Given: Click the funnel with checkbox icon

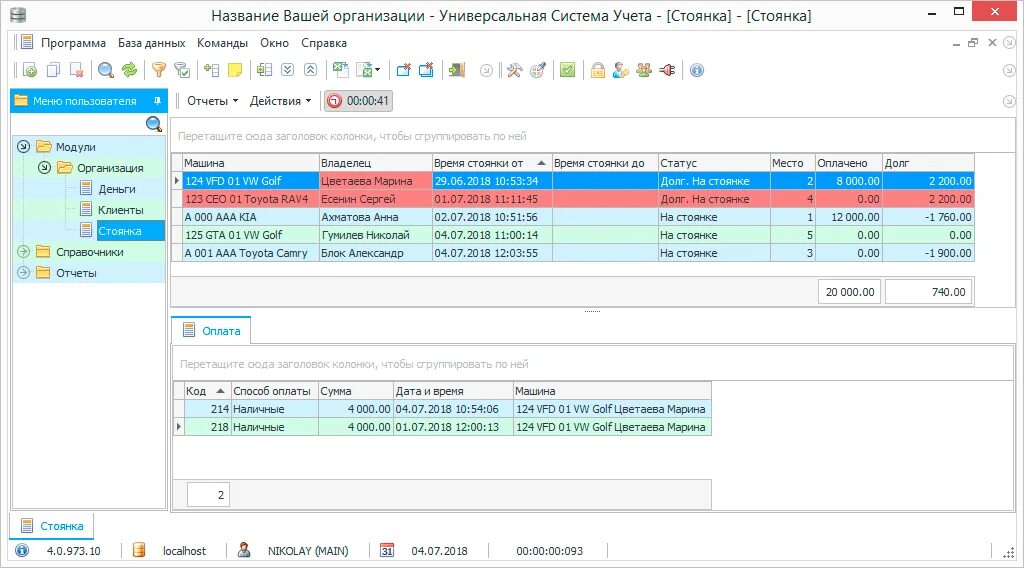Looking at the screenshot, I should [182, 70].
